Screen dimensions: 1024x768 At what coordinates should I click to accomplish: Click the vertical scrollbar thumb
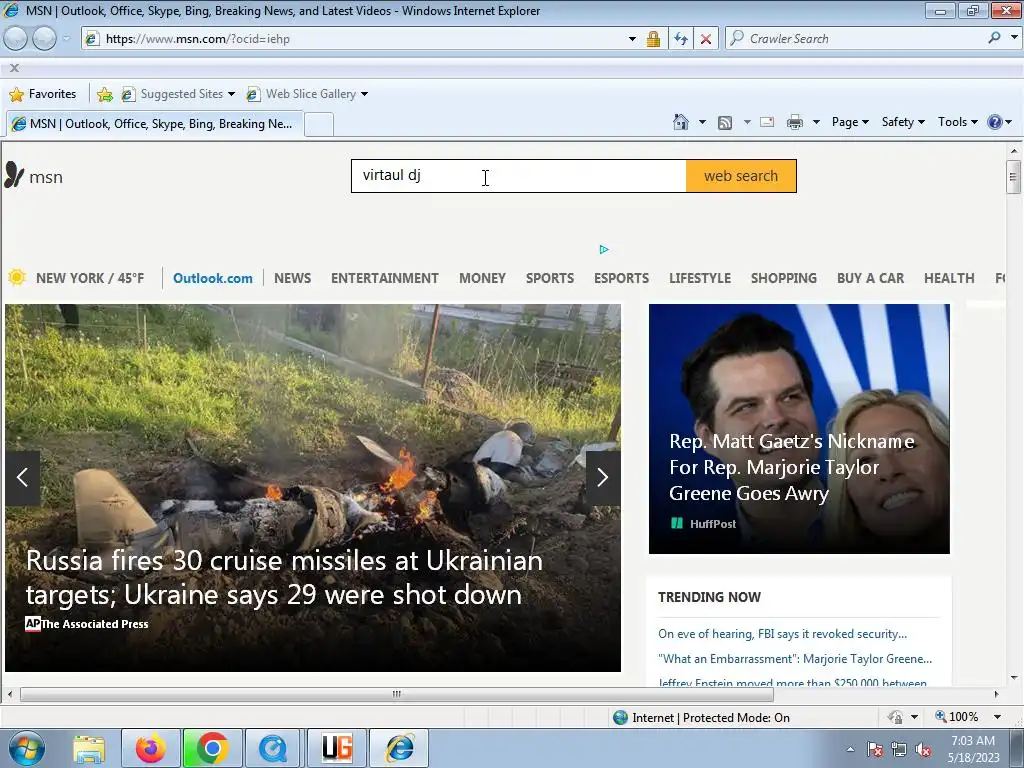(x=1013, y=176)
